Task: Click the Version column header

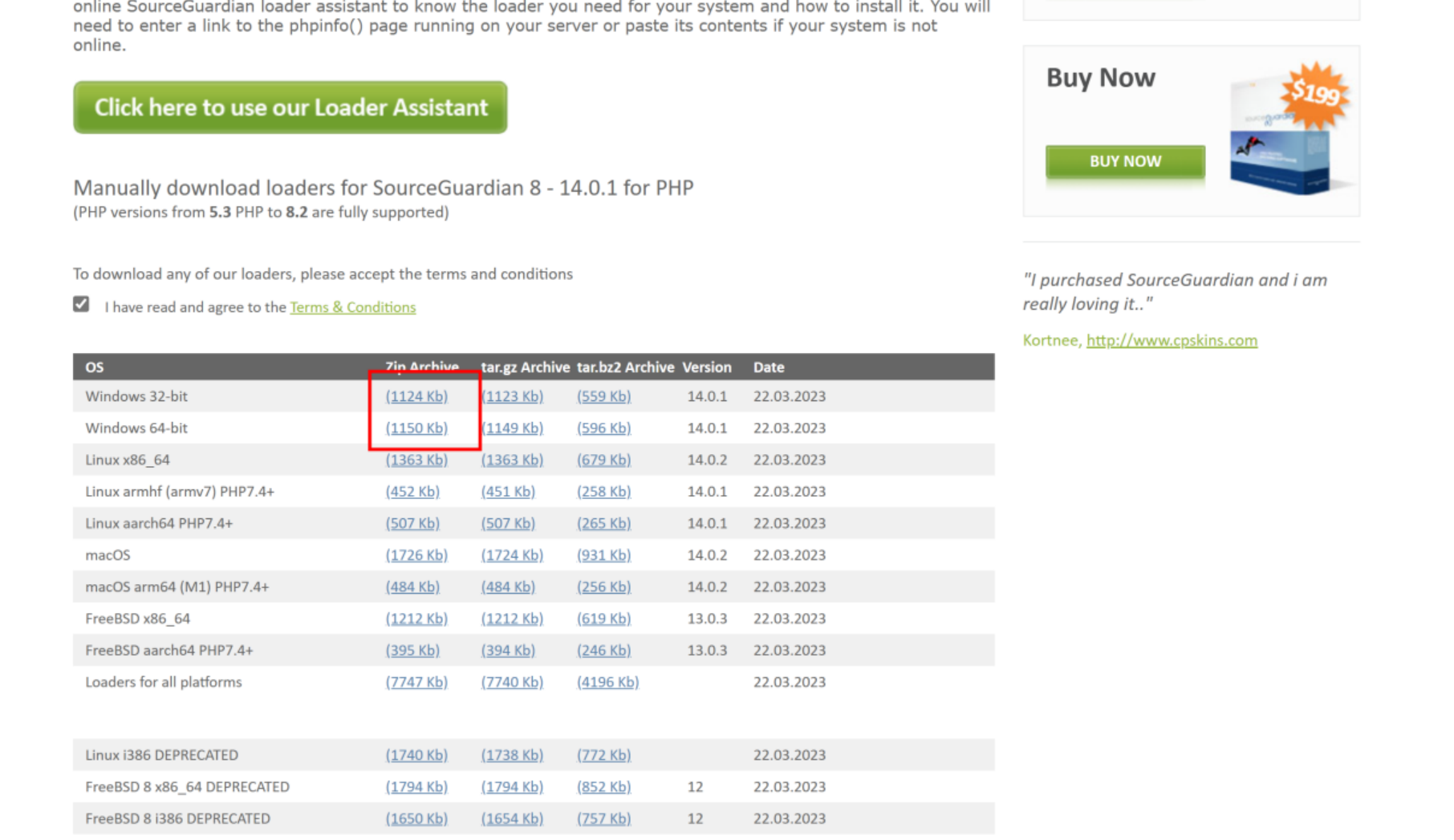Action: (x=707, y=367)
